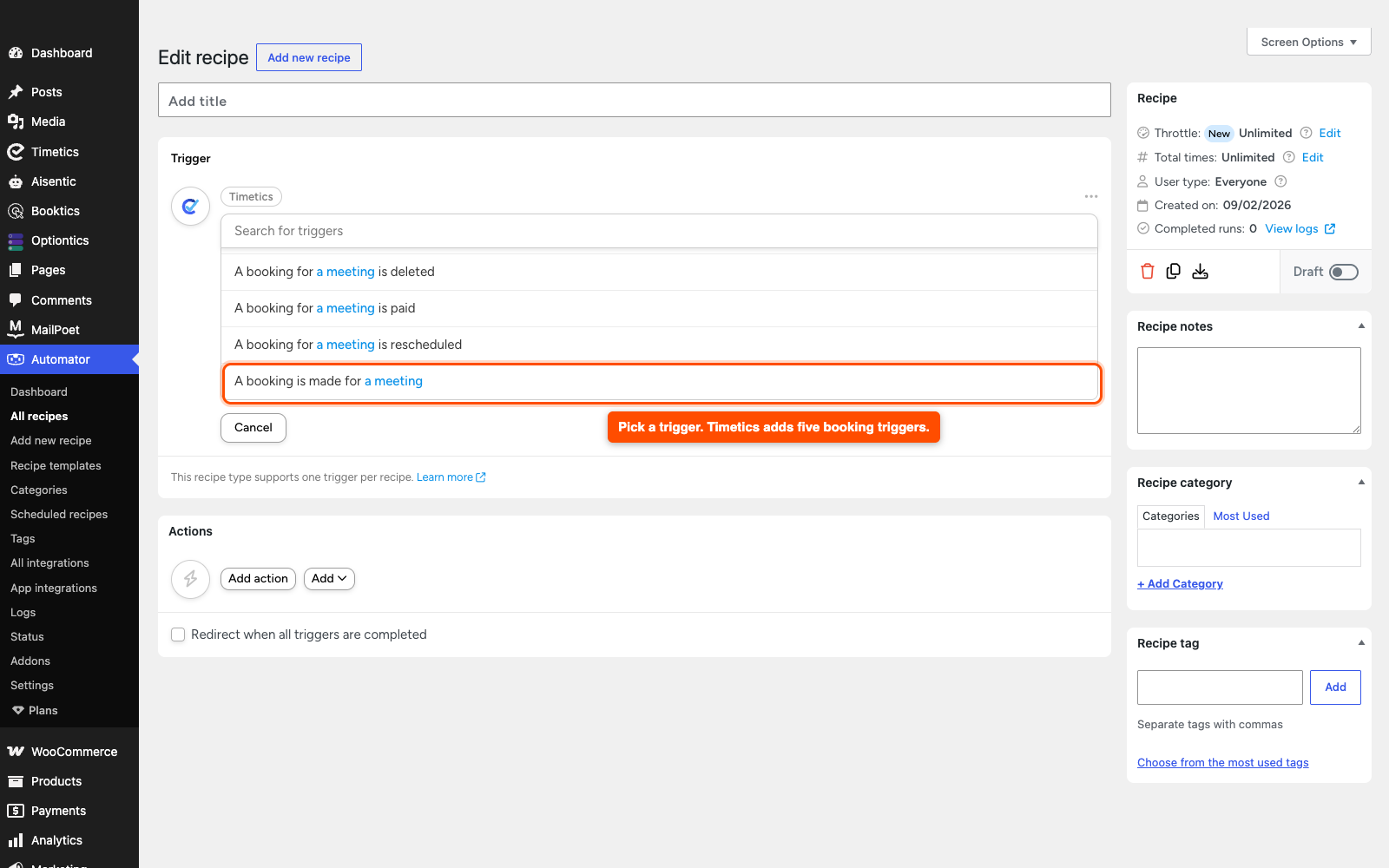Click the Add title input field
The image size is (1389, 868).
click(635, 100)
